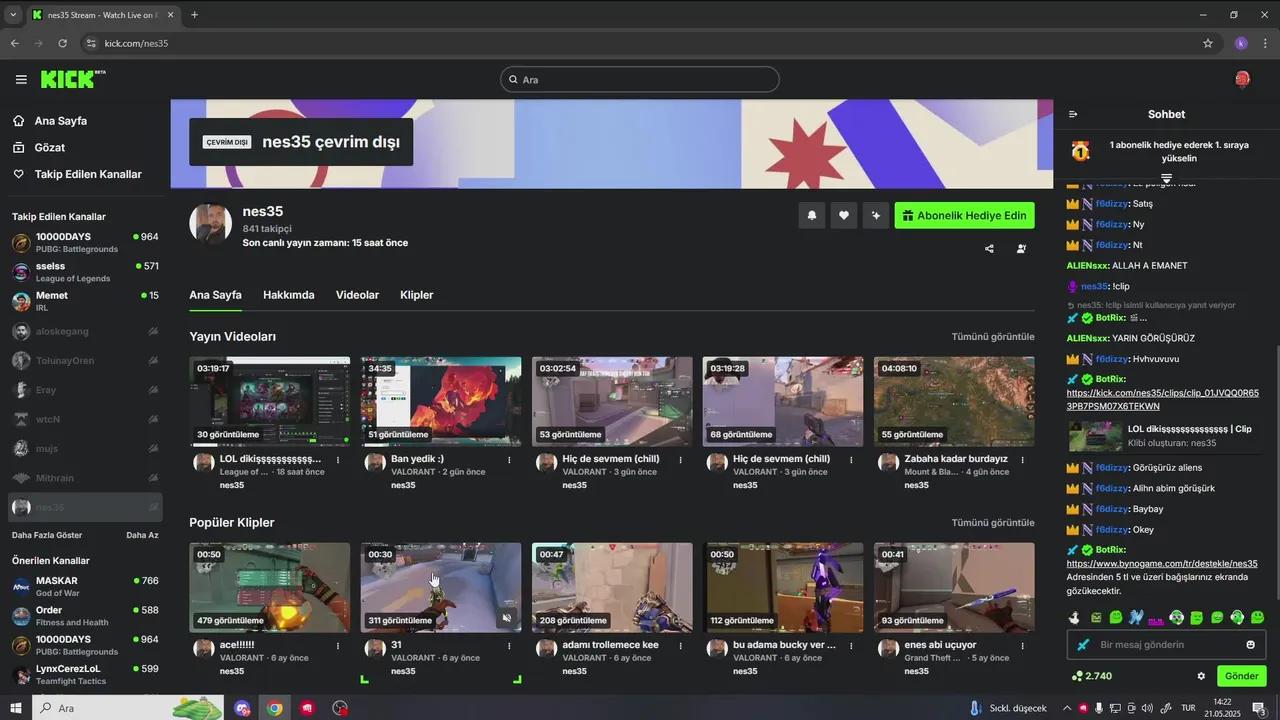Image resolution: width=1280 pixels, height=720 pixels.
Task: Share the nes35 channel
Action: 989,249
